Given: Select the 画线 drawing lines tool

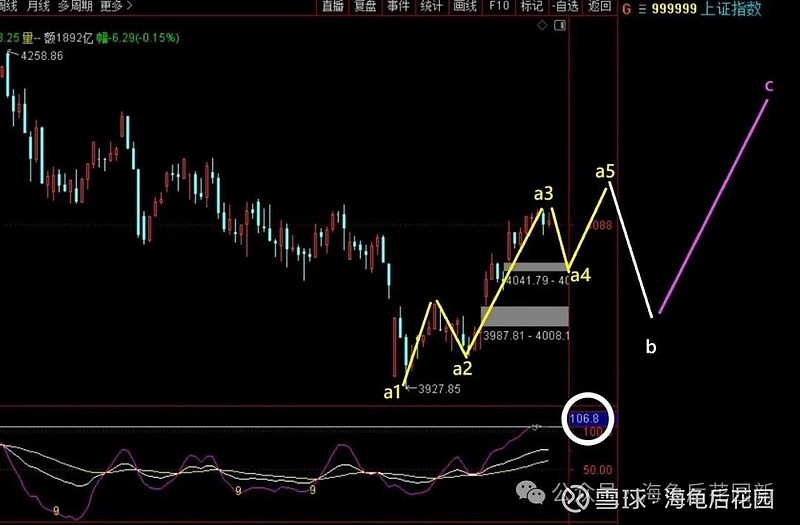Looking at the screenshot, I should tap(465, 6).
